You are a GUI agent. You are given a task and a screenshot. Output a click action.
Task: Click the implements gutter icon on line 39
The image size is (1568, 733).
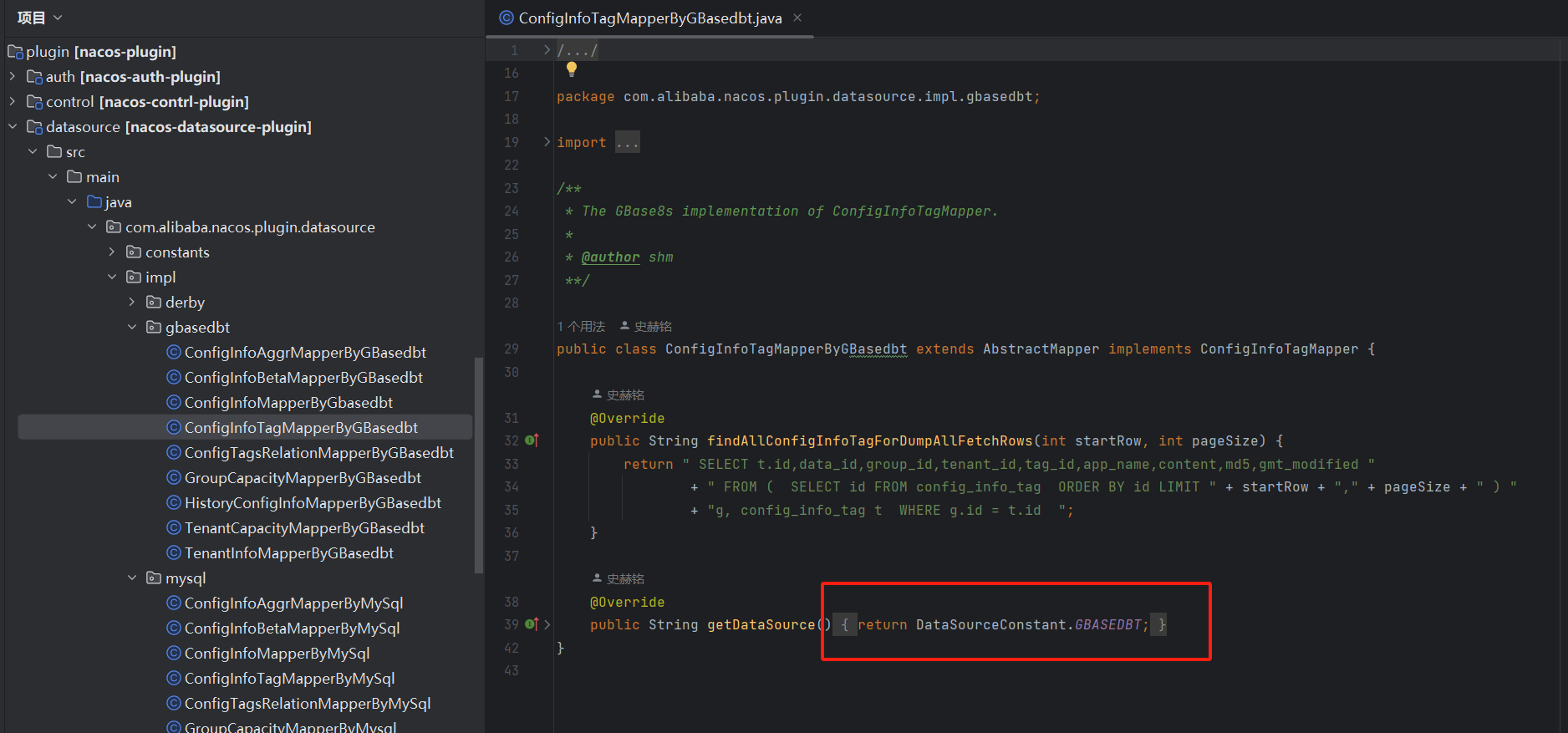pos(532,624)
